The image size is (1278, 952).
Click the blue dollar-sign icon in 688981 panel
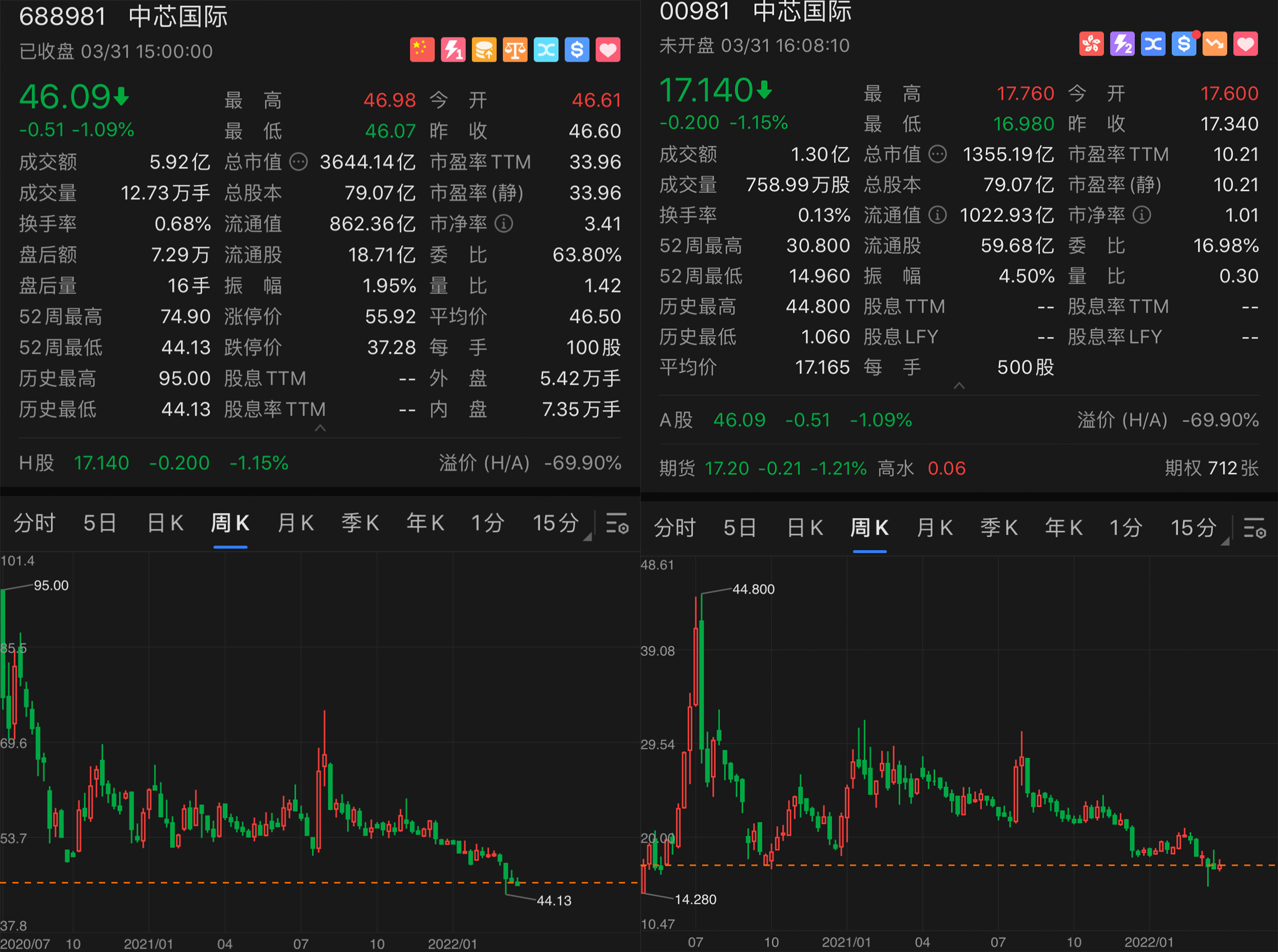[x=577, y=49]
